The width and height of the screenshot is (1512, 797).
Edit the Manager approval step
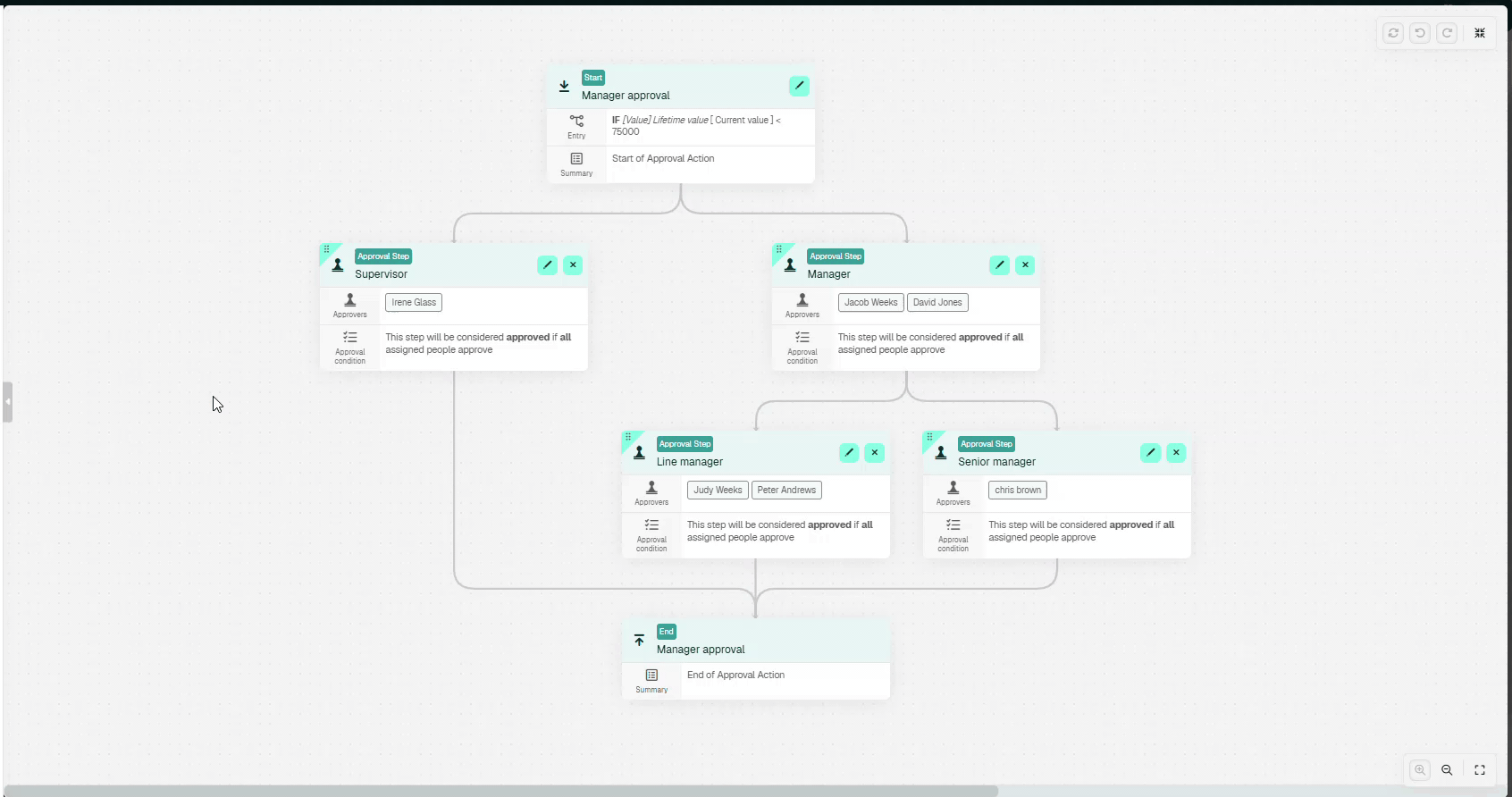[1000, 264]
